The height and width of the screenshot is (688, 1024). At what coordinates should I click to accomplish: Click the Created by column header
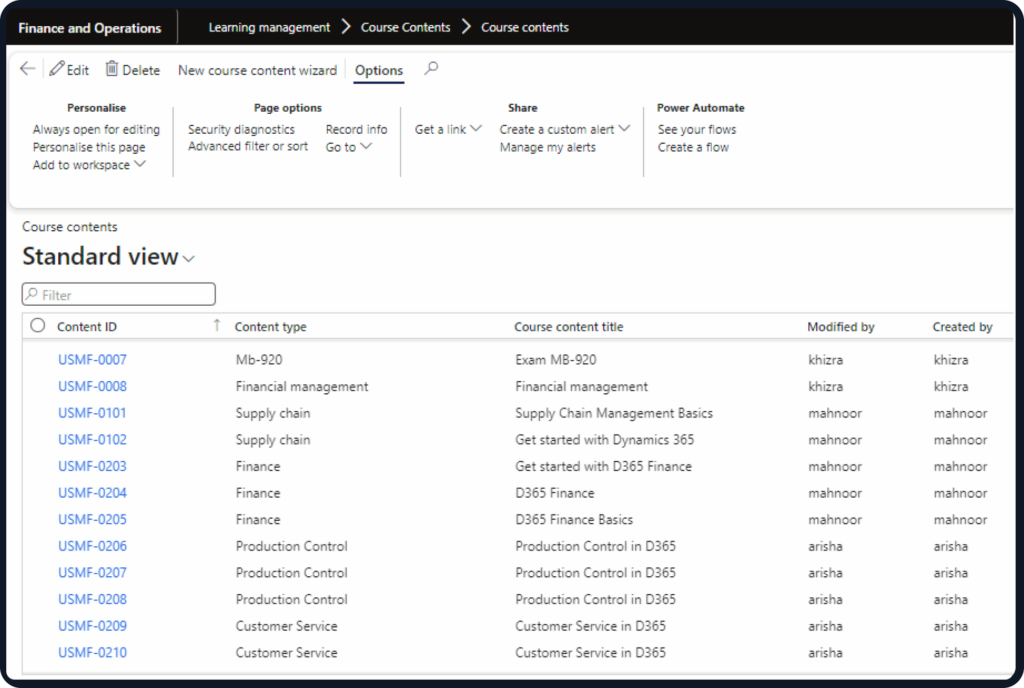click(x=962, y=326)
